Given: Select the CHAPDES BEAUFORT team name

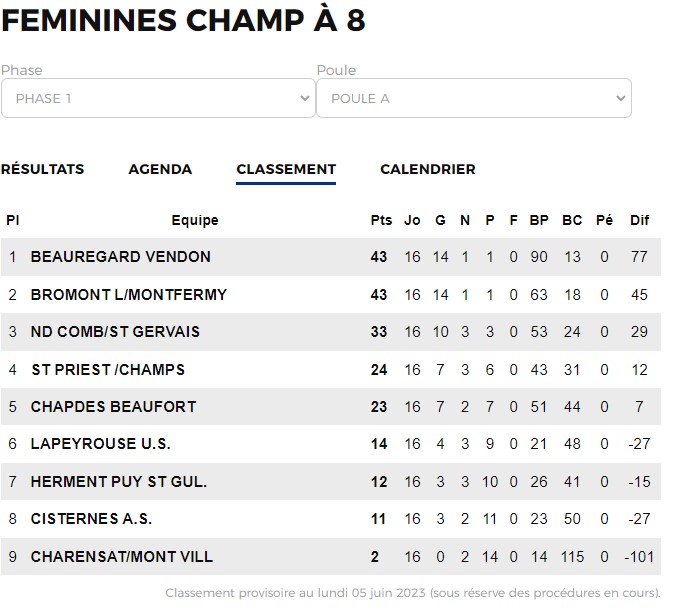Looking at the screenshot, I should (113, 407).
